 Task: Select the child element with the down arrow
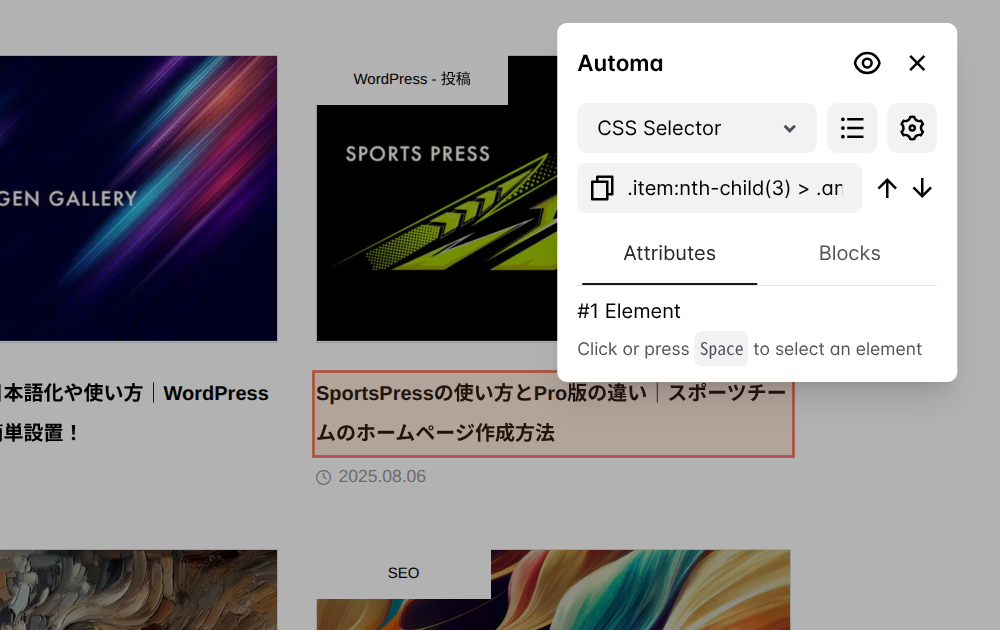(x=922, y=188)
